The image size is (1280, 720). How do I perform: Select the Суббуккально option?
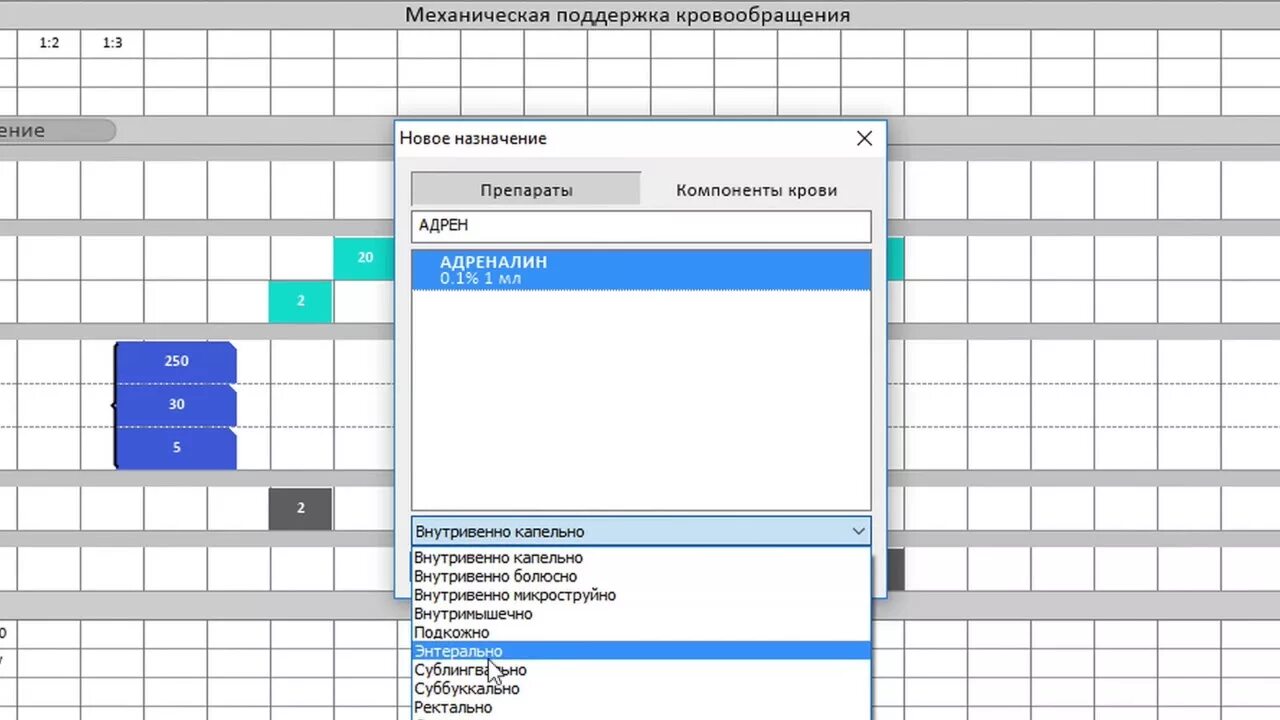[466, 688]
